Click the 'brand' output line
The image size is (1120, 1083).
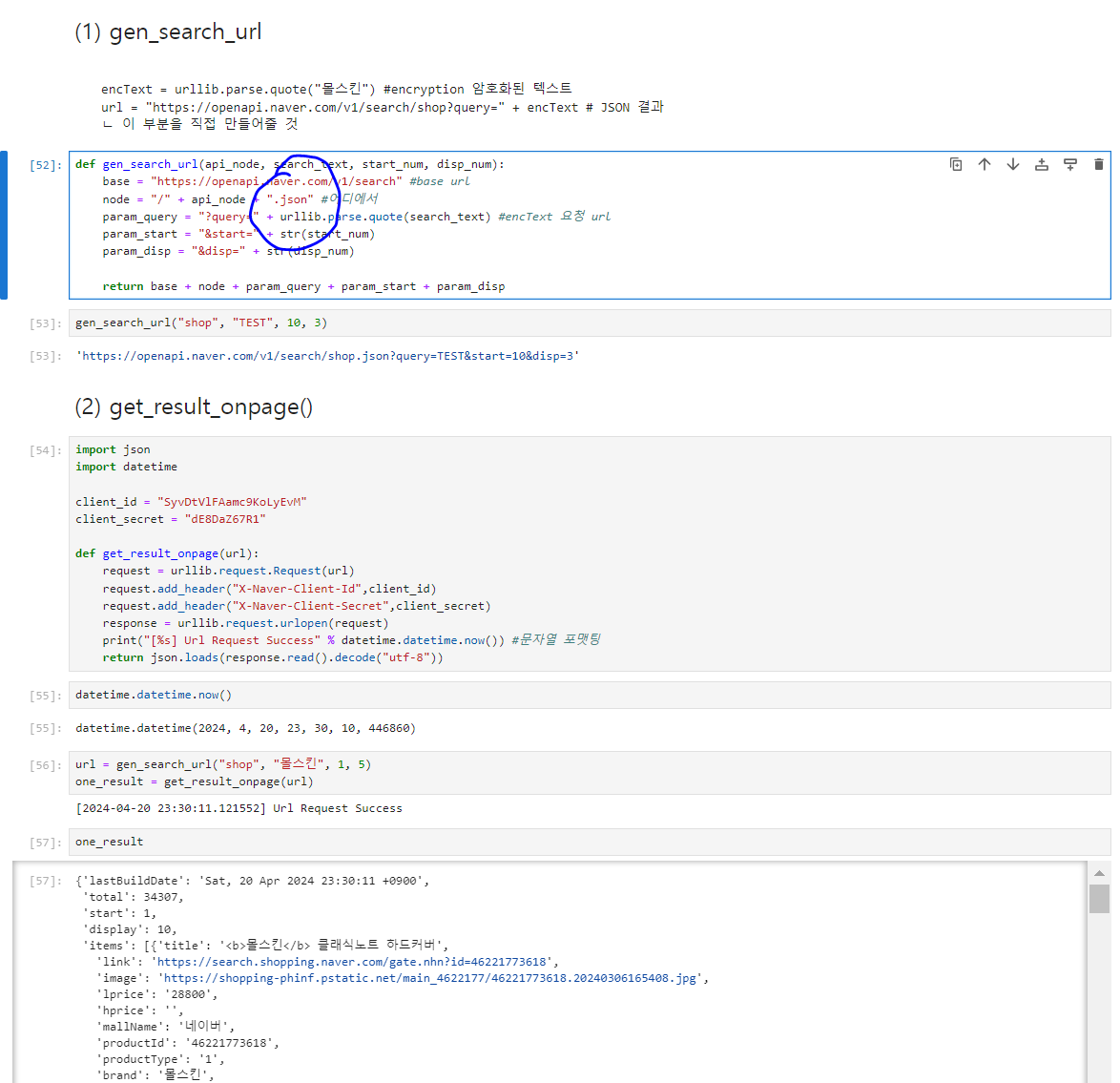(155, 1075)
